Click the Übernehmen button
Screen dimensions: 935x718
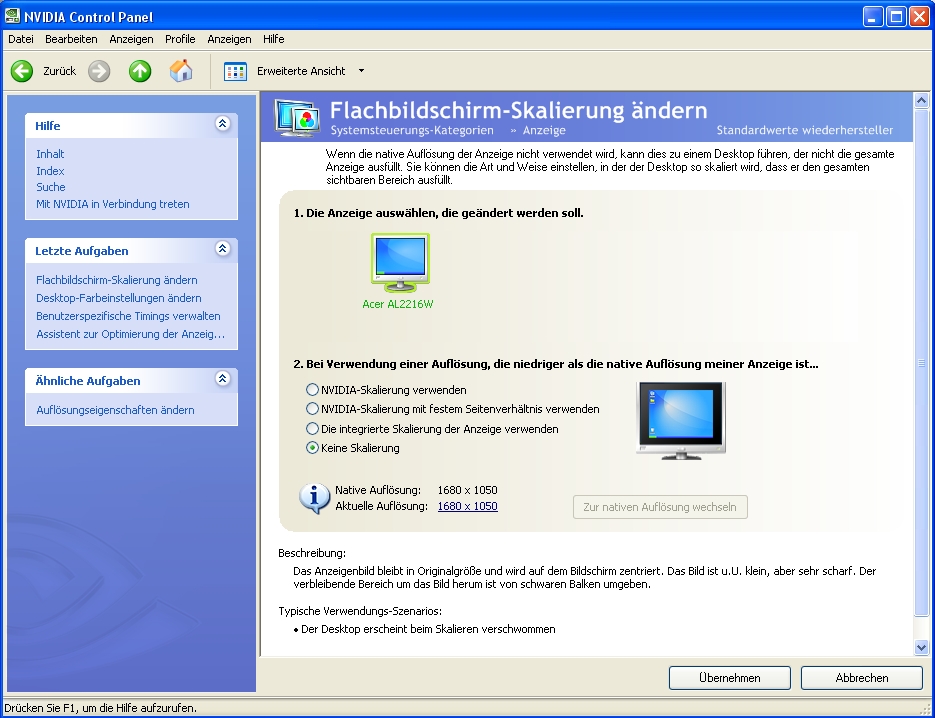729,678
